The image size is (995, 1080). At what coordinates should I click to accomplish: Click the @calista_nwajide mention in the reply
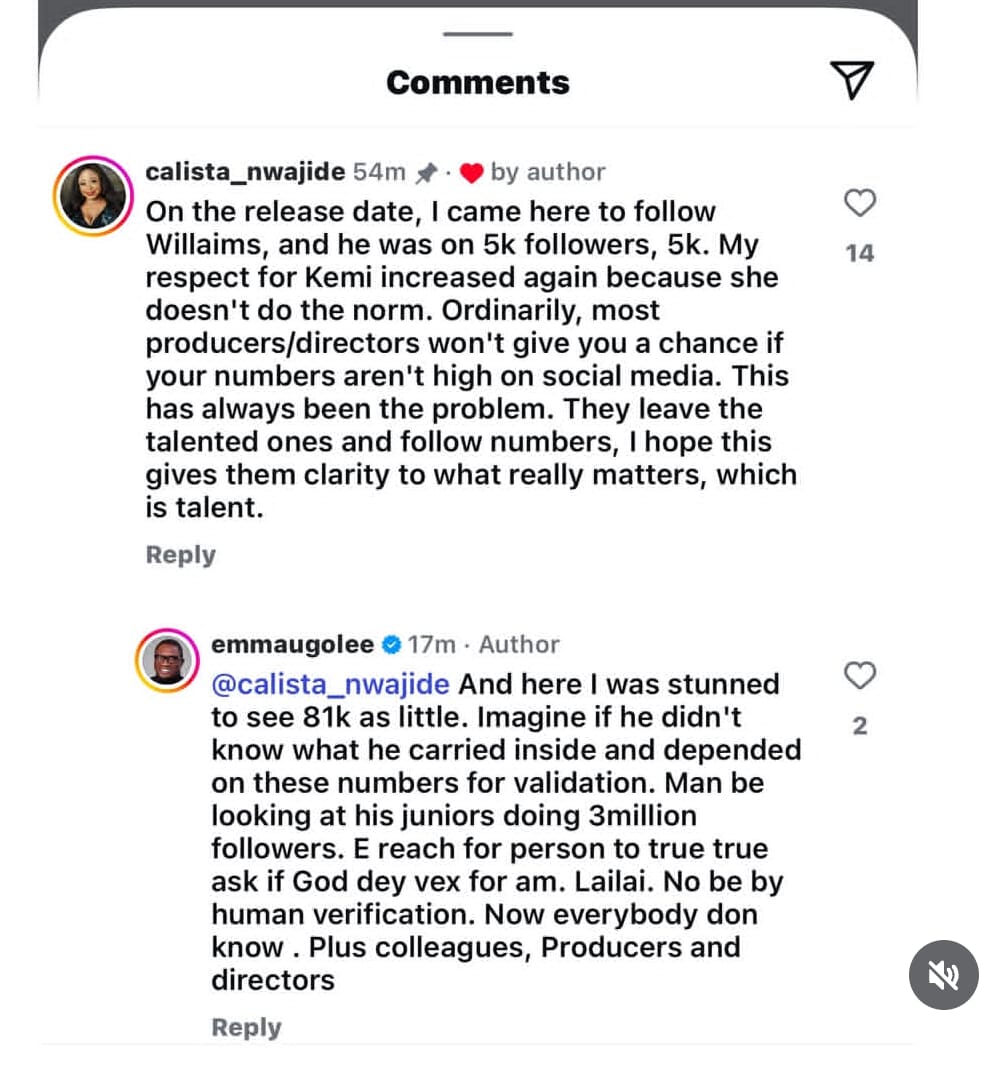tap(330, 685)
